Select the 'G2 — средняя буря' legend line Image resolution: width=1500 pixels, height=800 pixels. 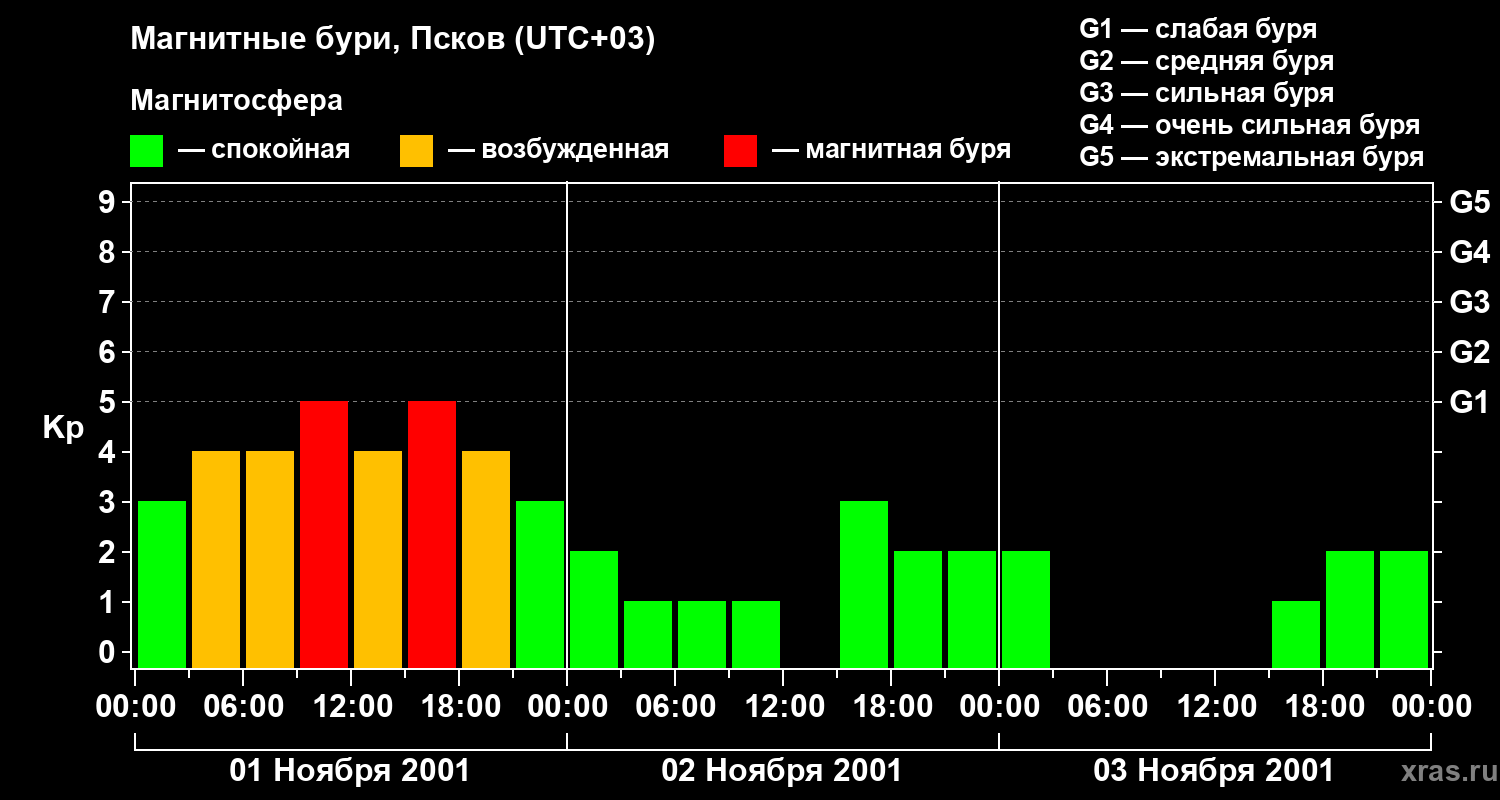1207,61
